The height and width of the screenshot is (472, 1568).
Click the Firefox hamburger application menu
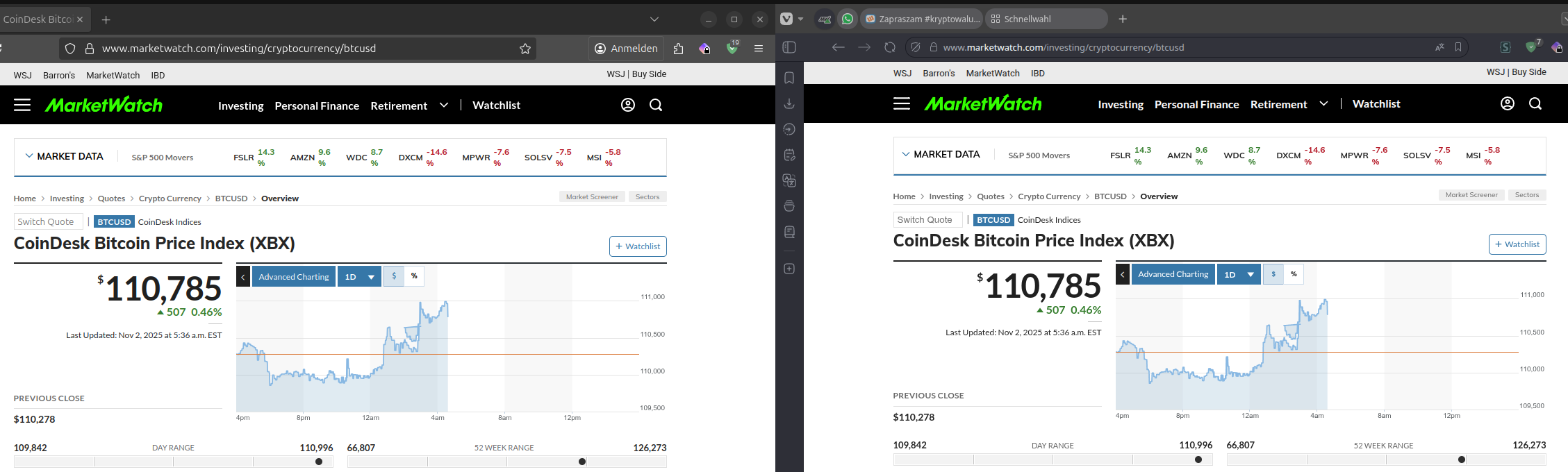(x=759, y=49)
